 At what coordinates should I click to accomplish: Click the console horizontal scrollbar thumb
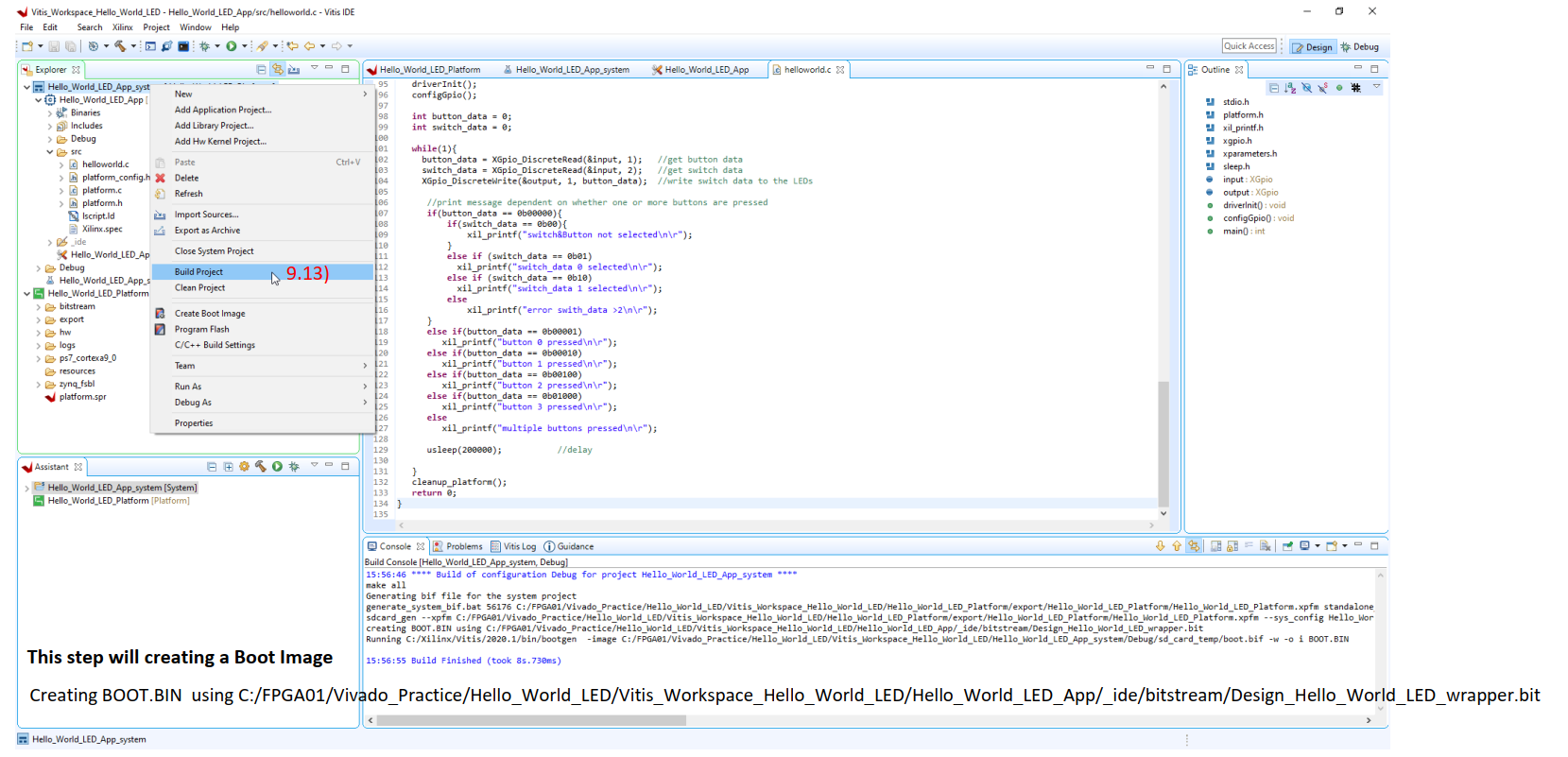point(531,720)
